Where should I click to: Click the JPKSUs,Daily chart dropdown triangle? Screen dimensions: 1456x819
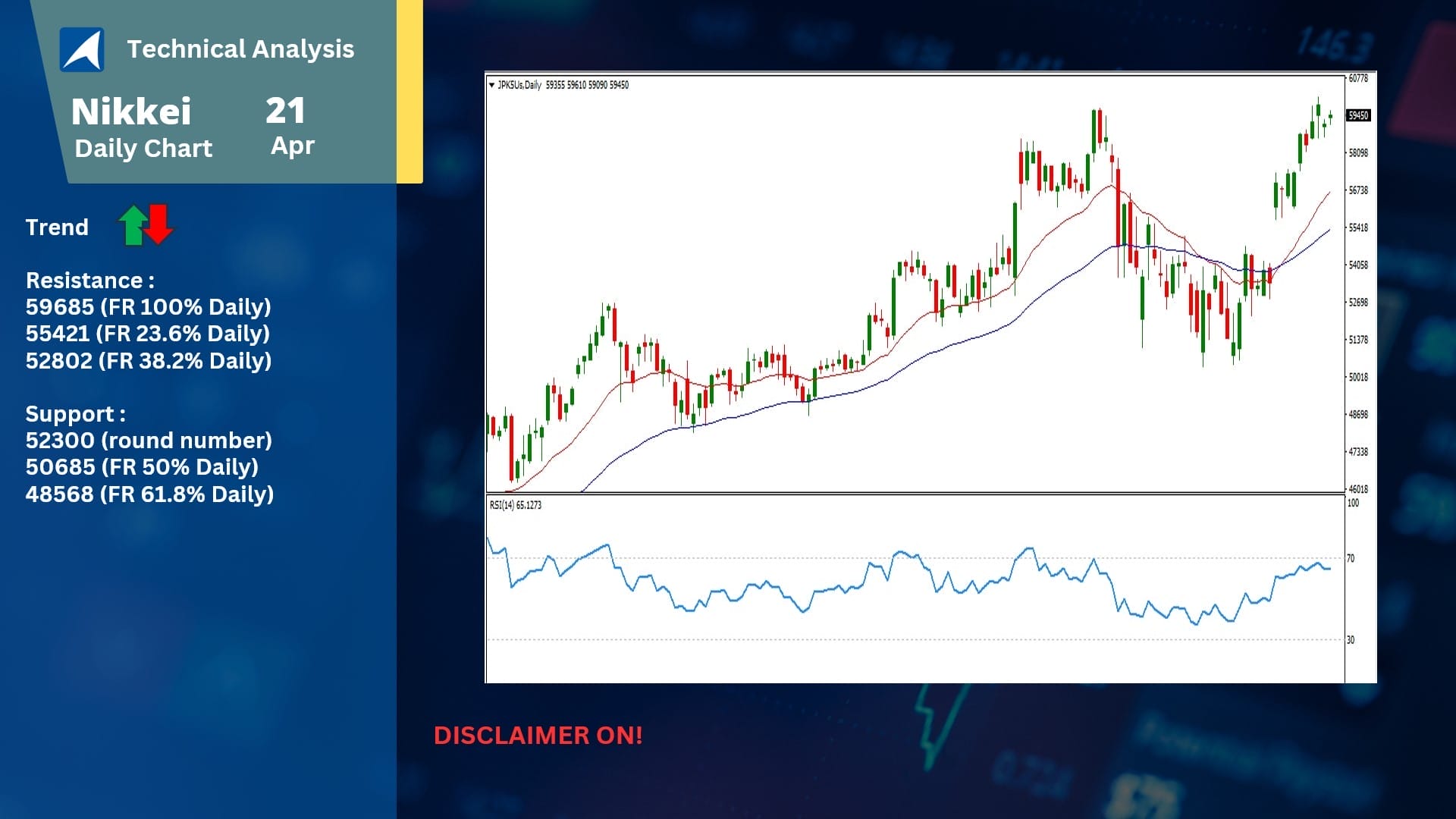click(491, 85)
